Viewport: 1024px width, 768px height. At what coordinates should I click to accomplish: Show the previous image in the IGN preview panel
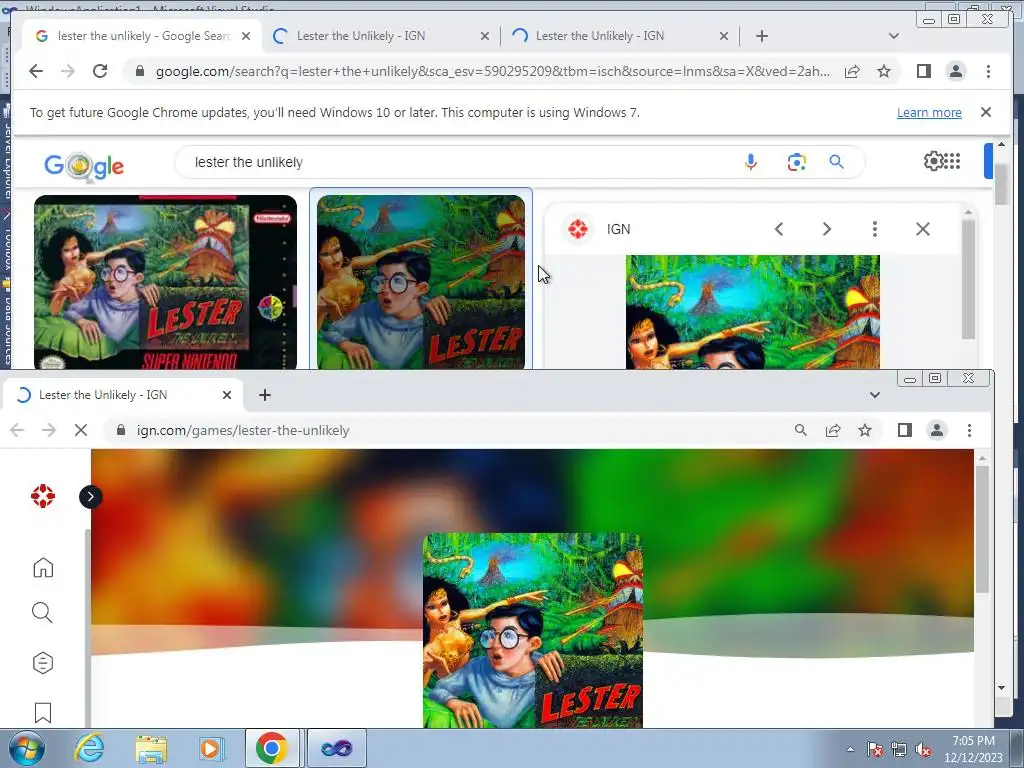tap(778, 229)
